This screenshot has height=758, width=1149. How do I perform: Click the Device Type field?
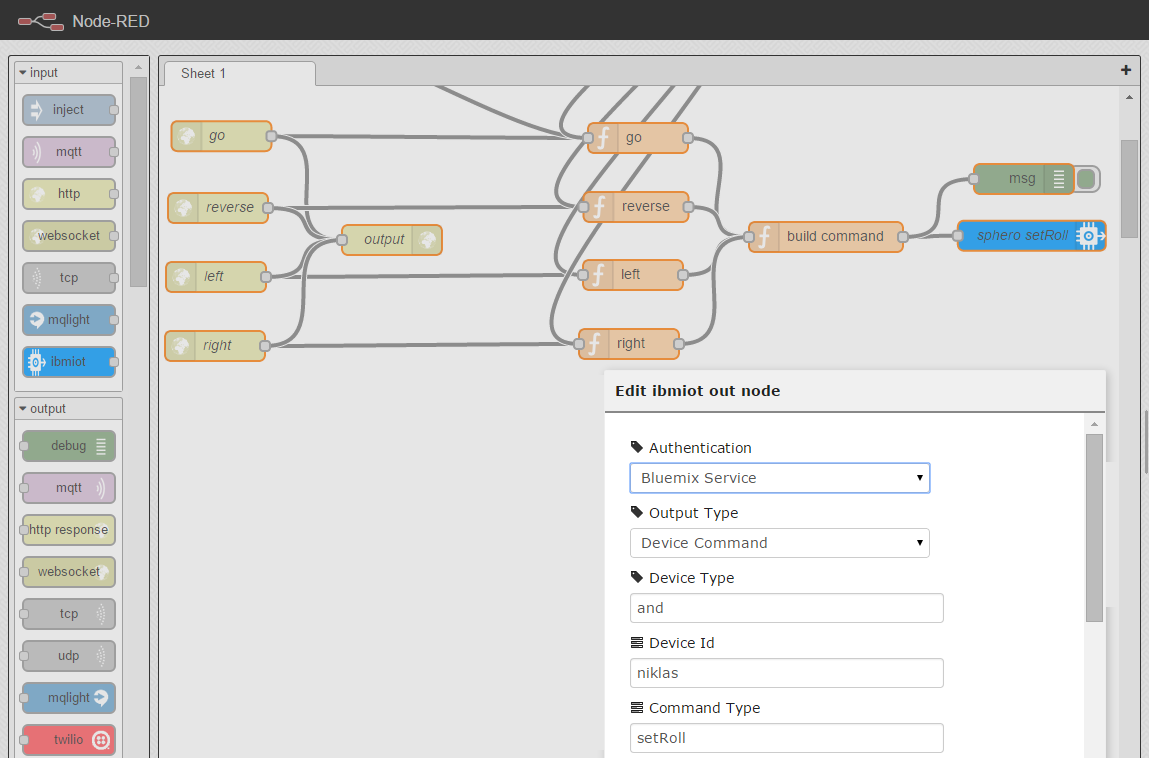click(x=786, y=608)
